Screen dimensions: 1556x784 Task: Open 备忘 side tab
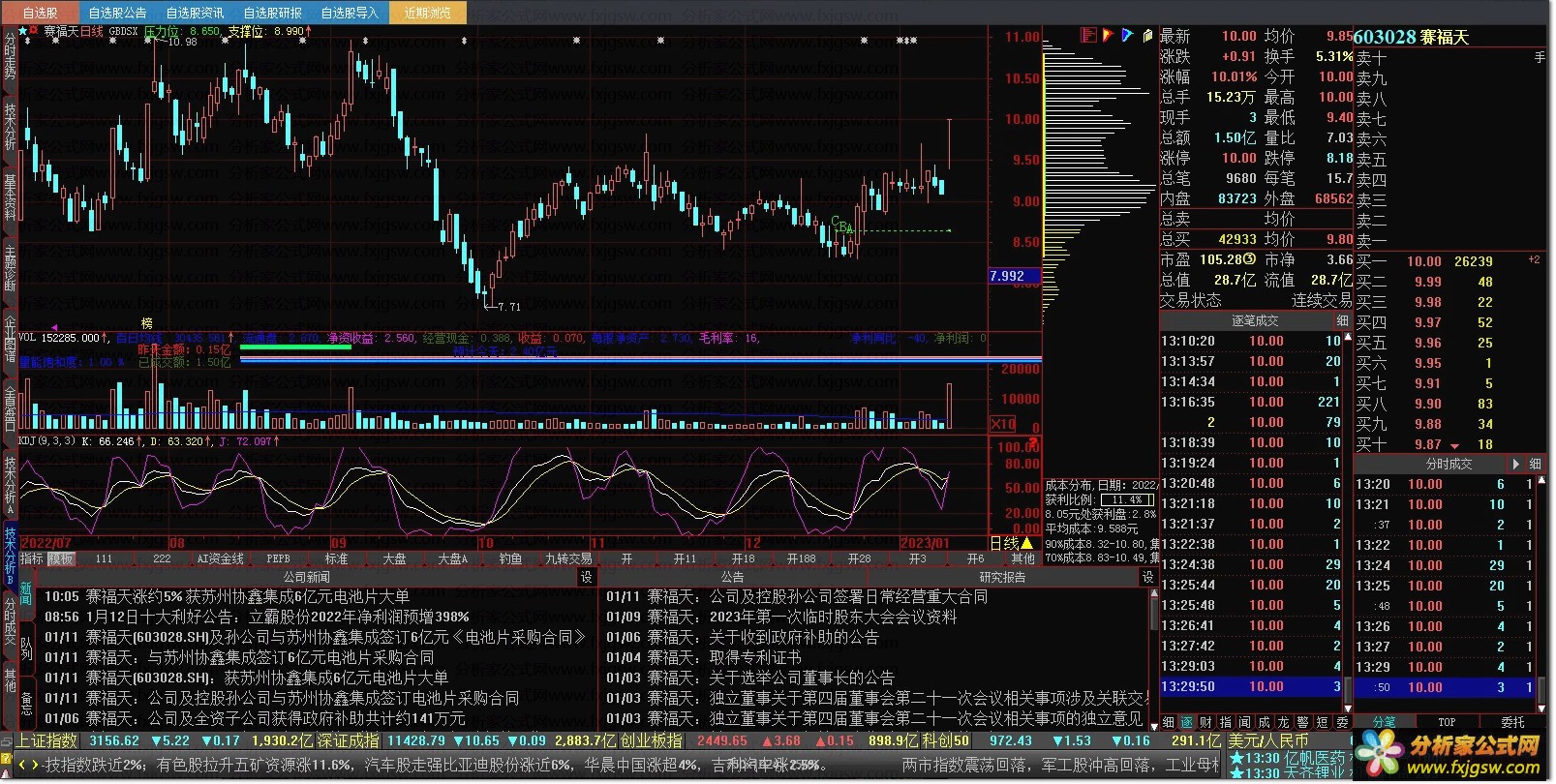coord(26,704)
